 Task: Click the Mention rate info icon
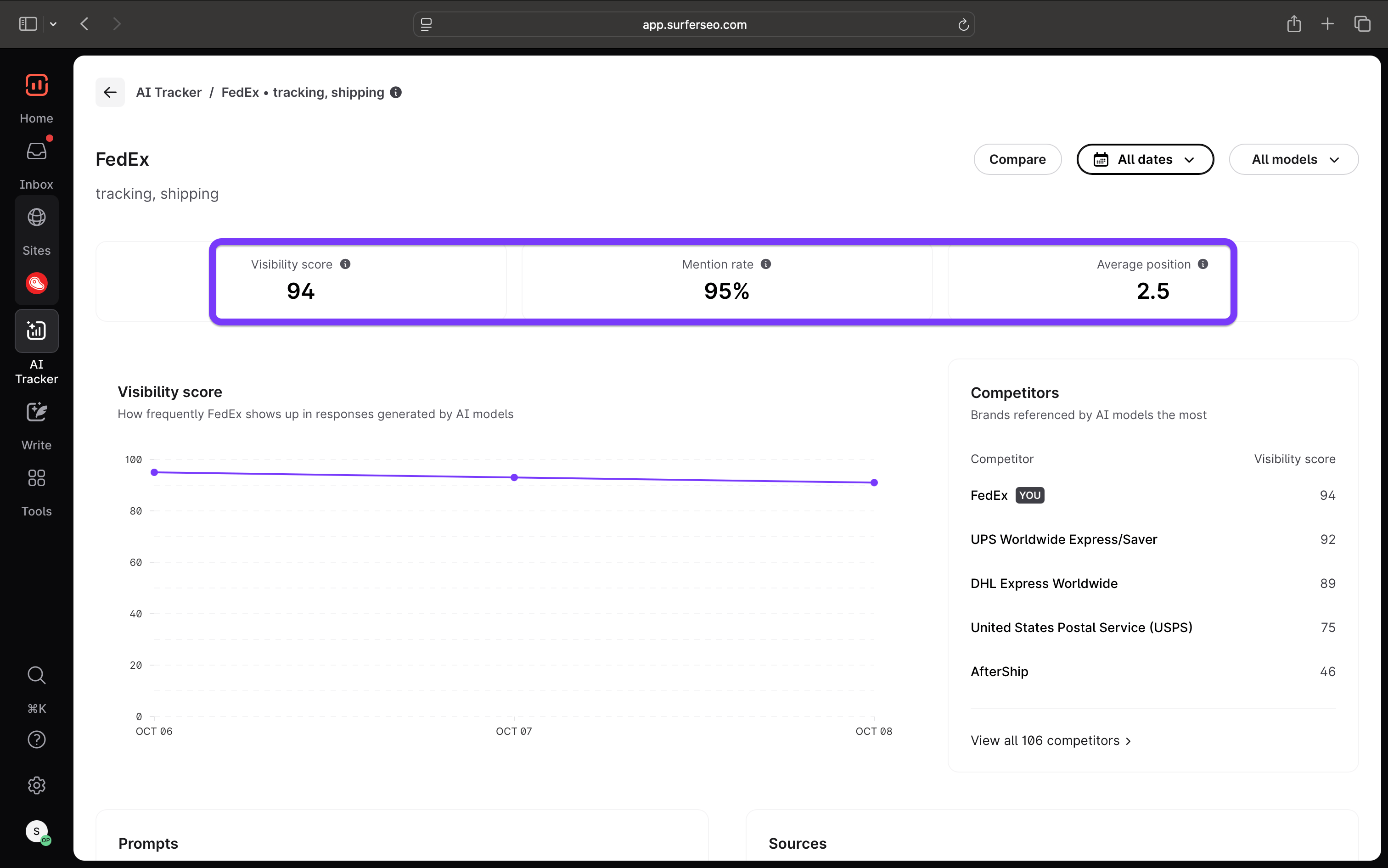pos(765,264)
